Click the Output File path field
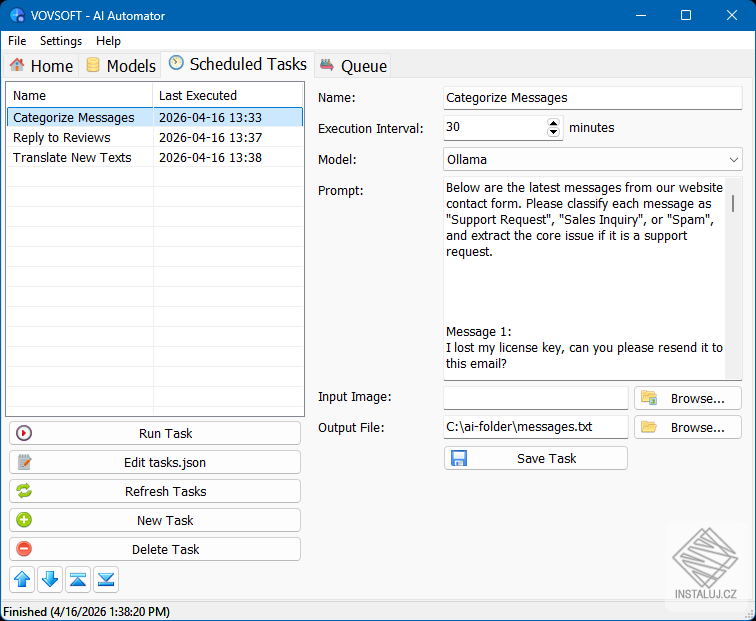 pos(536,427)
